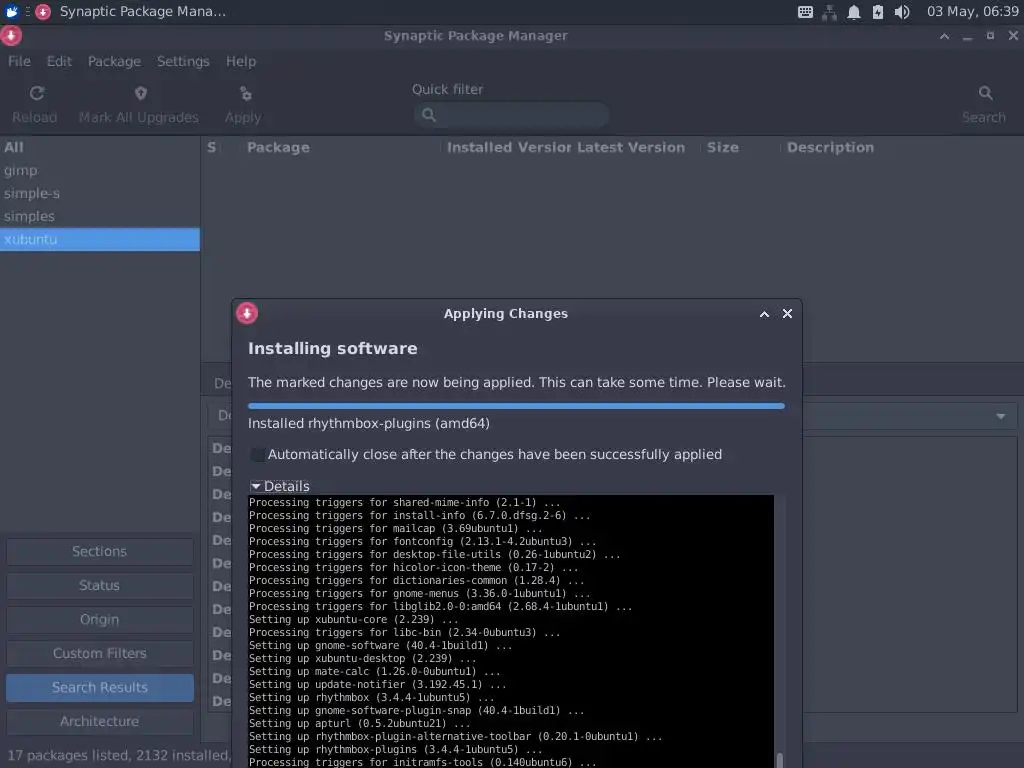Open the File menu
This screenshot has width=1024, height=768.
click(x=19, y=61)
